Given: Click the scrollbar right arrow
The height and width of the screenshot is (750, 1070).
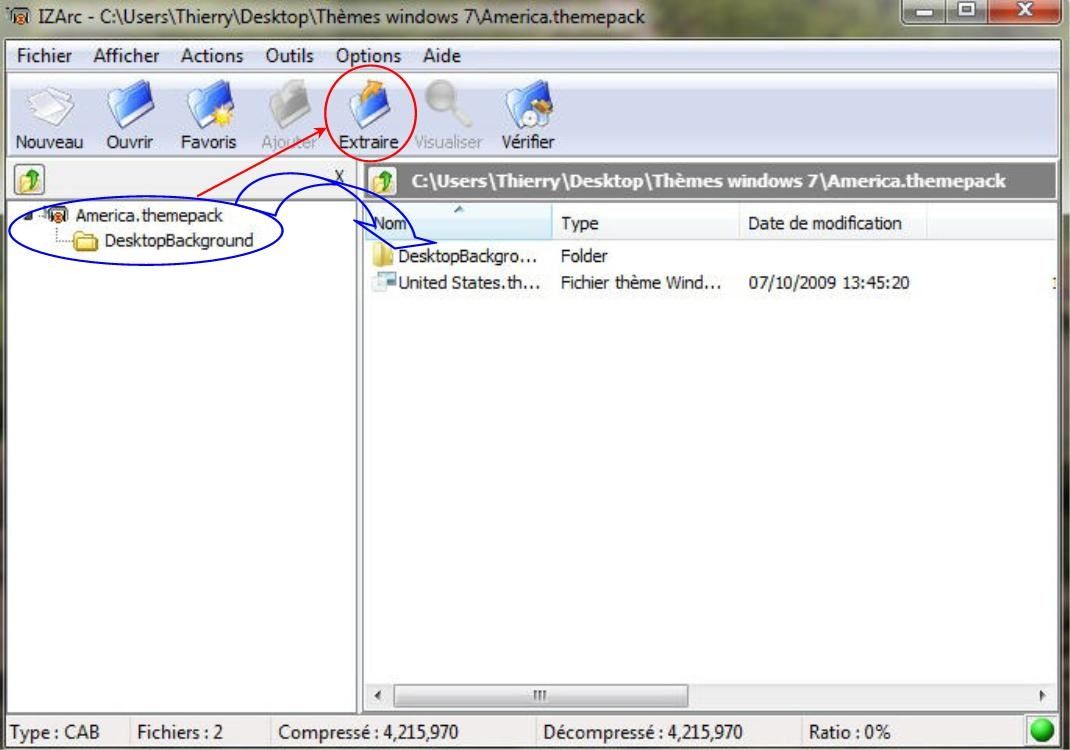Looking at the screenshot, I should click(1042, 696).
